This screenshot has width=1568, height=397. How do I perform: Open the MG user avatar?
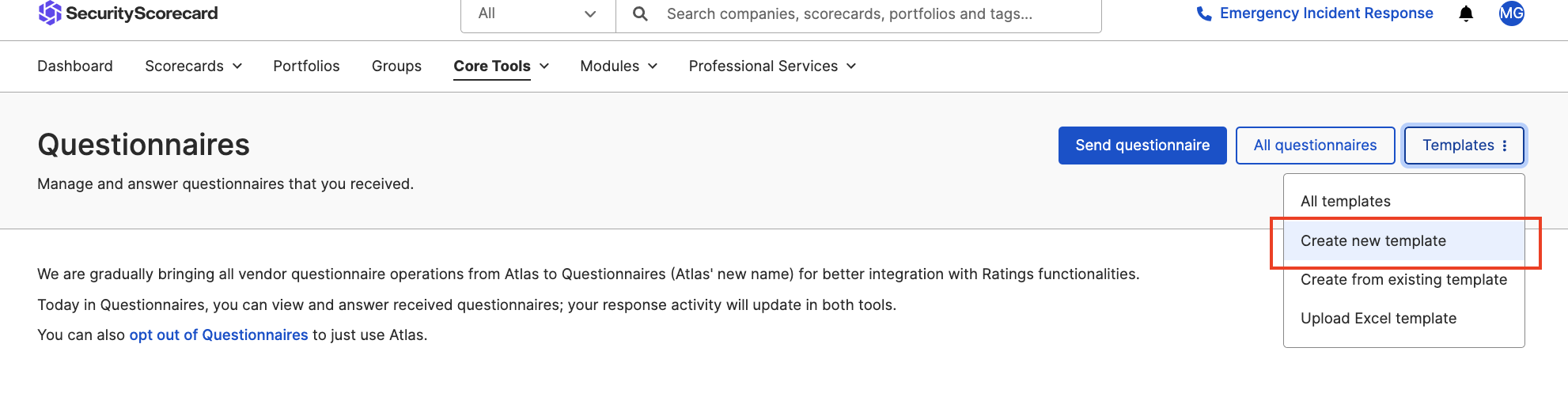(x=1511, y=13)
